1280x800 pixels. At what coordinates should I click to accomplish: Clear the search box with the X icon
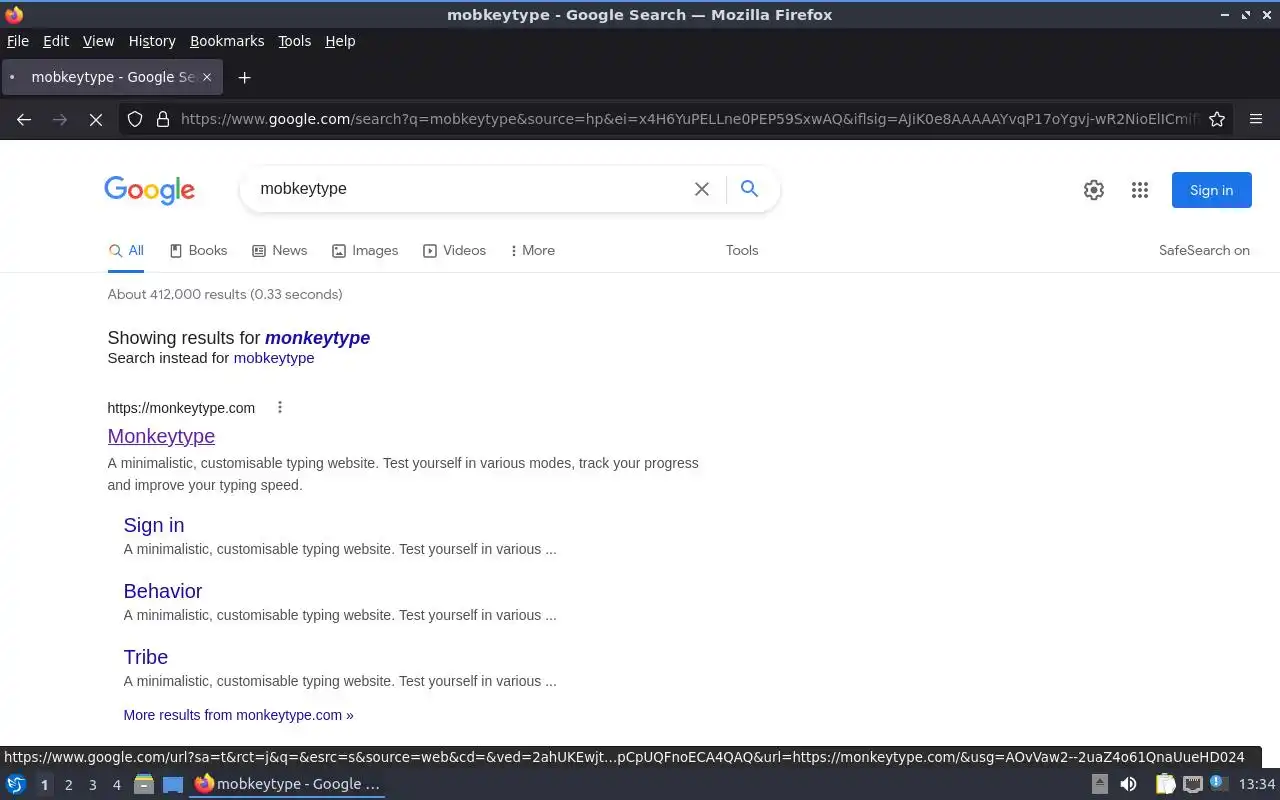coord(702,189)
